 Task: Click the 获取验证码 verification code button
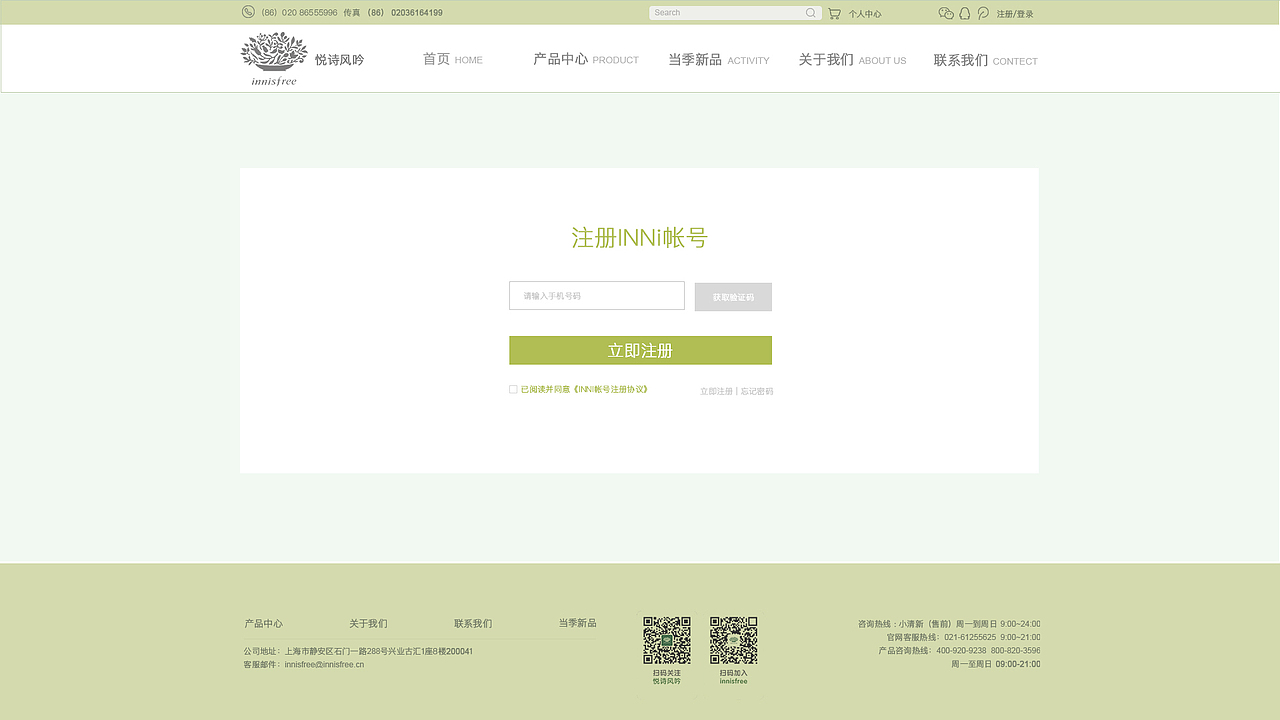point(733,296)
